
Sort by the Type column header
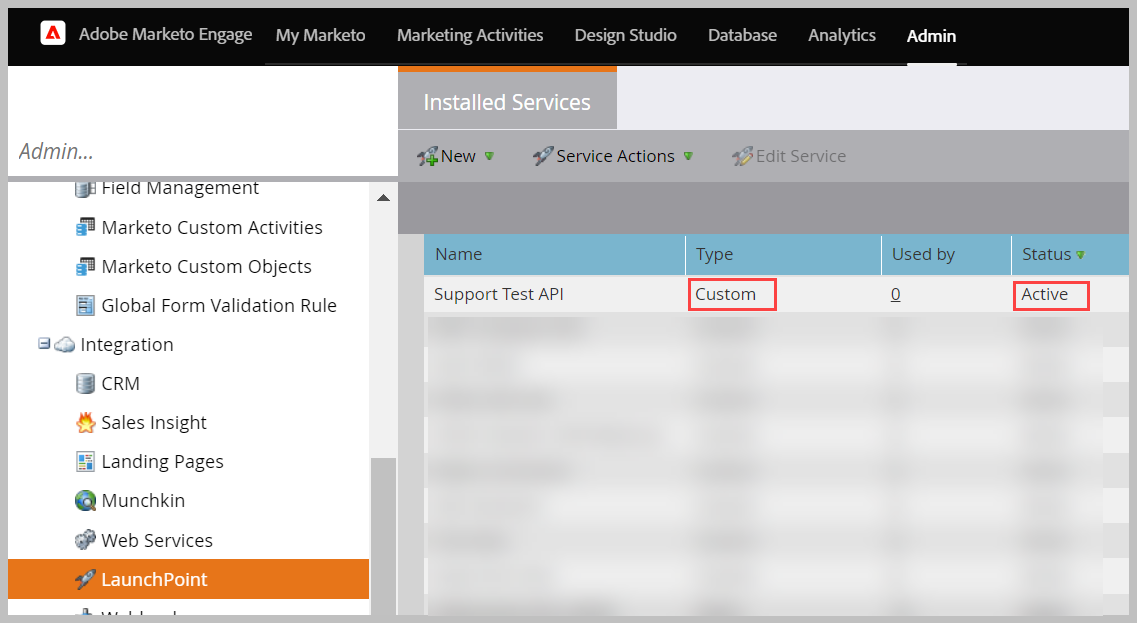783,255
